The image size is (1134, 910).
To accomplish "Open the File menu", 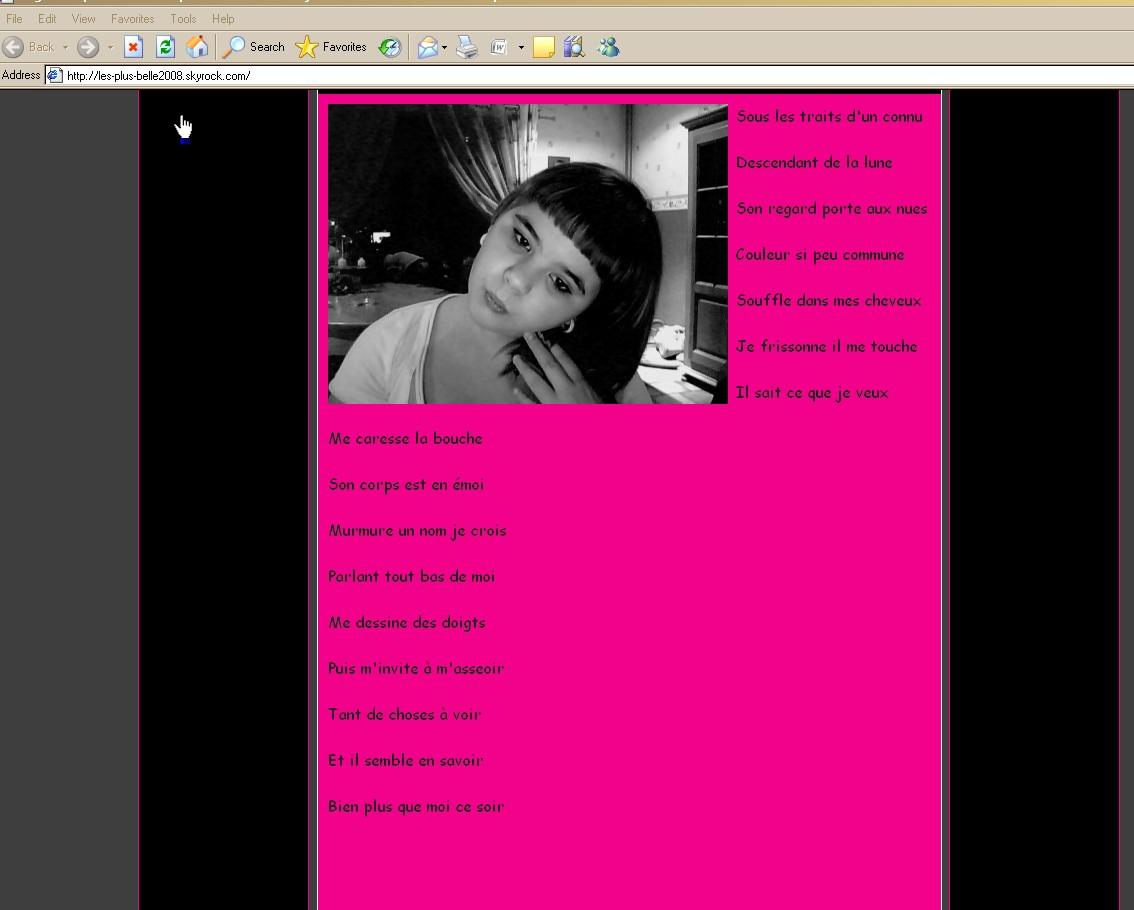I will coord(14,19).
